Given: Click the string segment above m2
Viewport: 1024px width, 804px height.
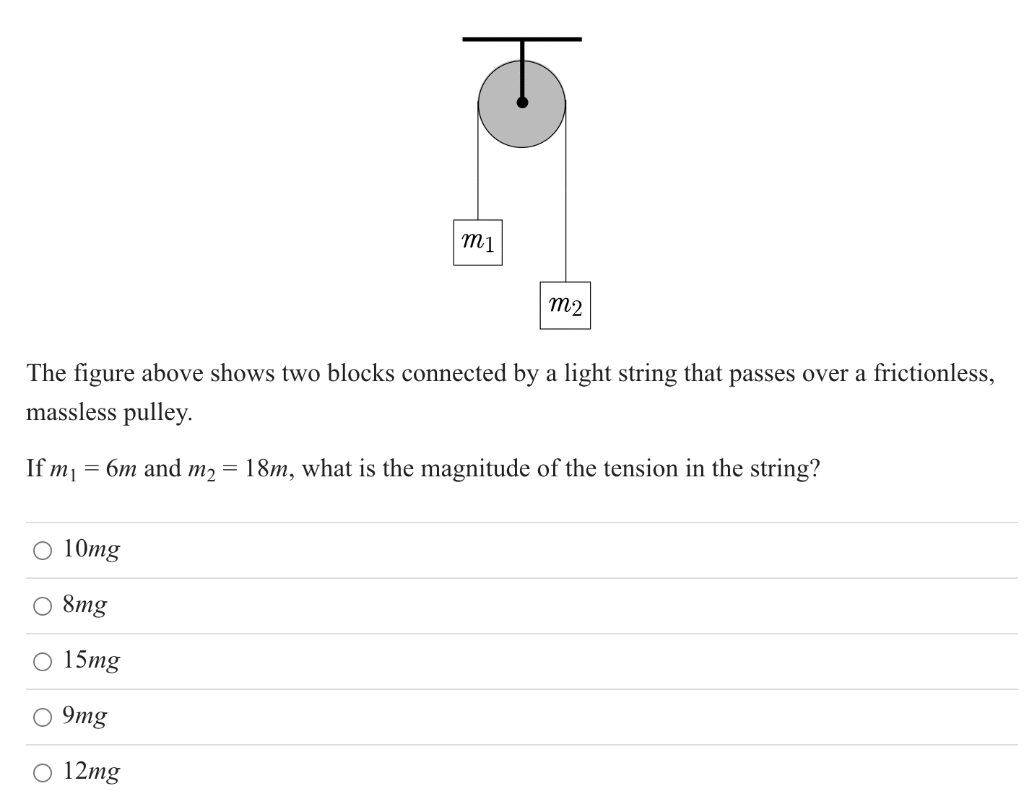Looking at the screenshot, I should [x=566, y=194].
